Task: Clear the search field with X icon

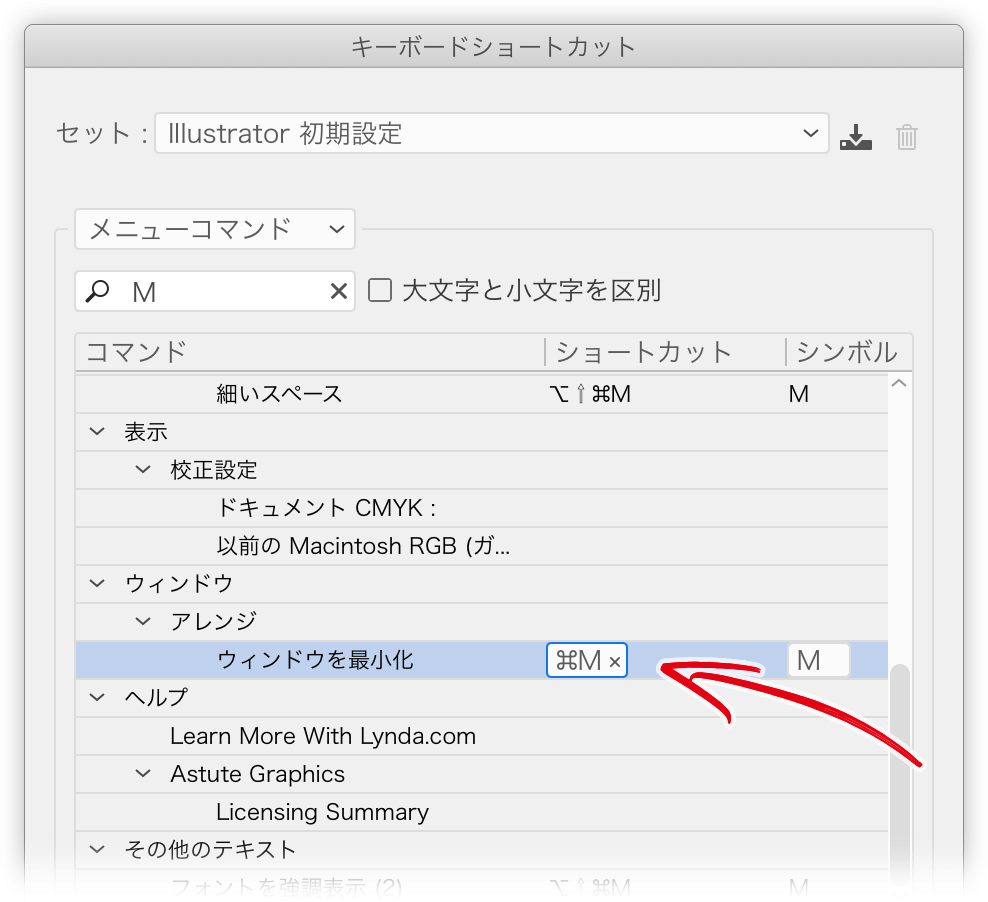Action: [x=339, y=291]
